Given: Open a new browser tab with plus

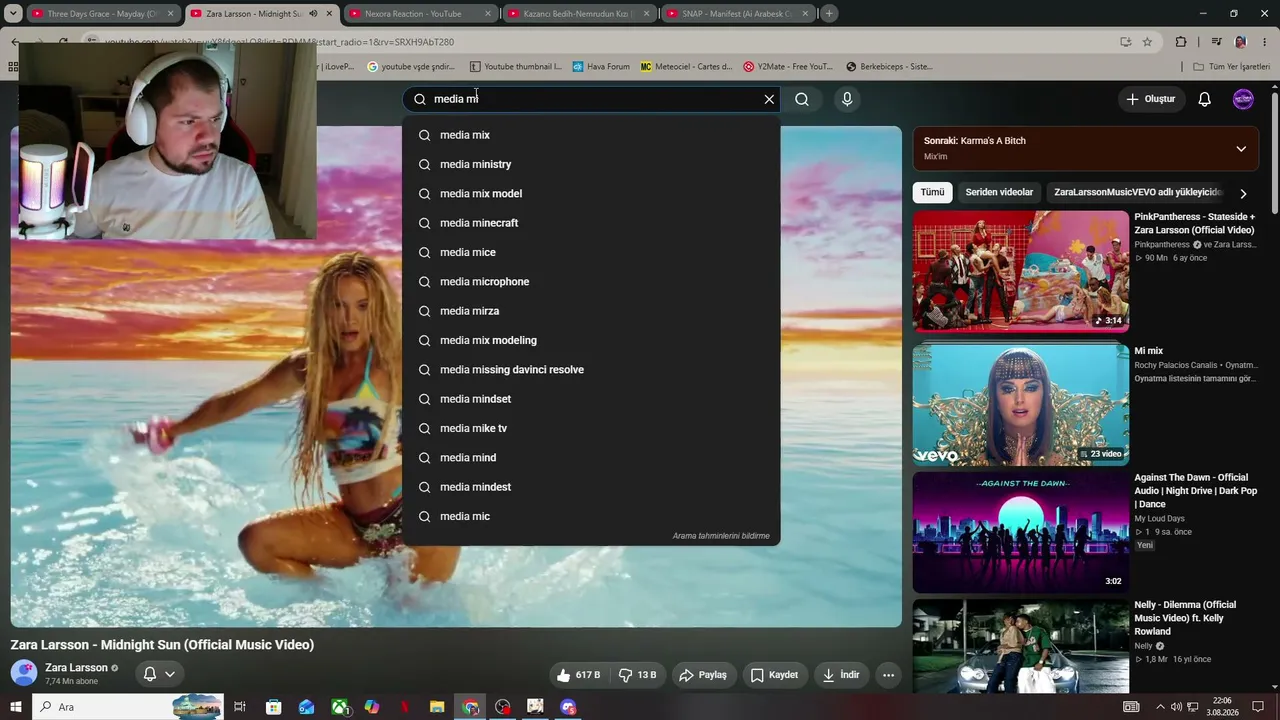Looking at the screenshot, I should point(829,14).
